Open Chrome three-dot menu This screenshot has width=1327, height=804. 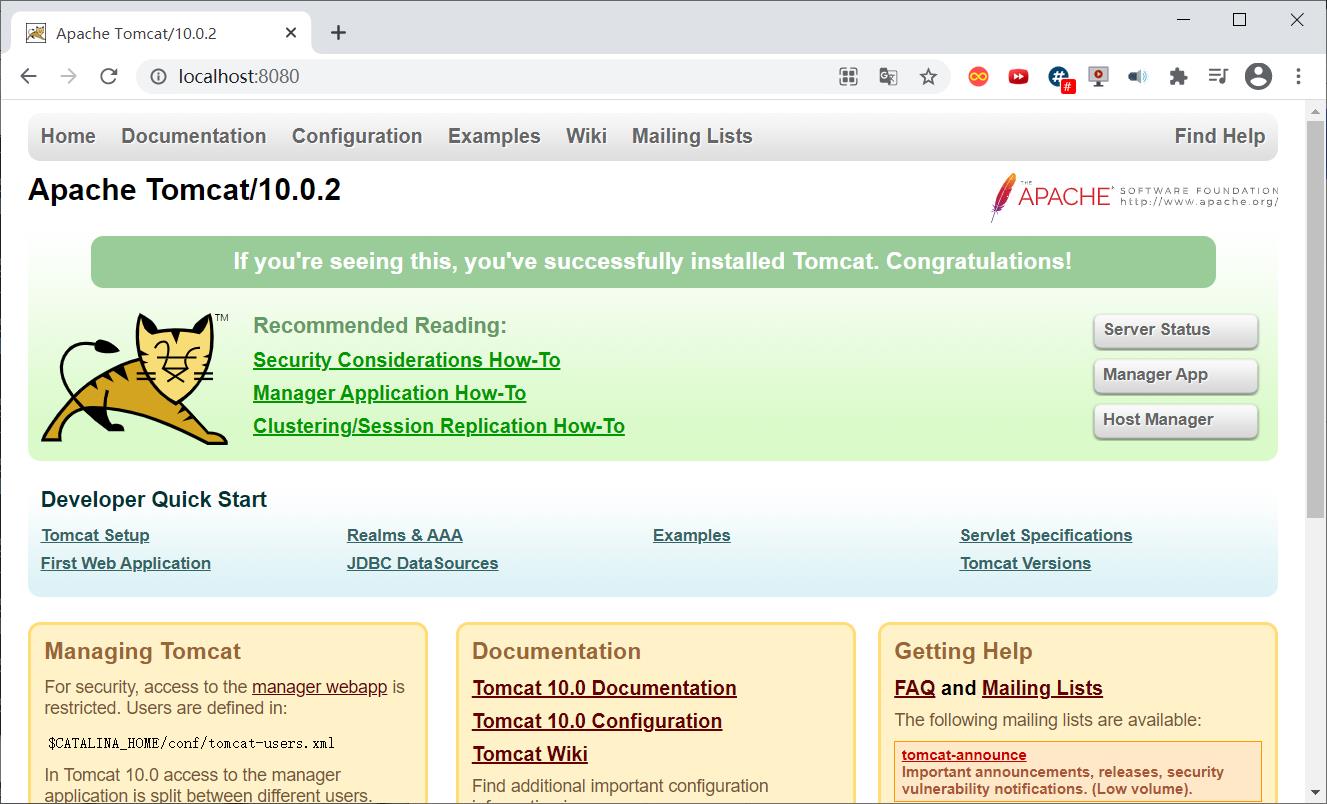pyautogui.click(x=1298, y=76)
